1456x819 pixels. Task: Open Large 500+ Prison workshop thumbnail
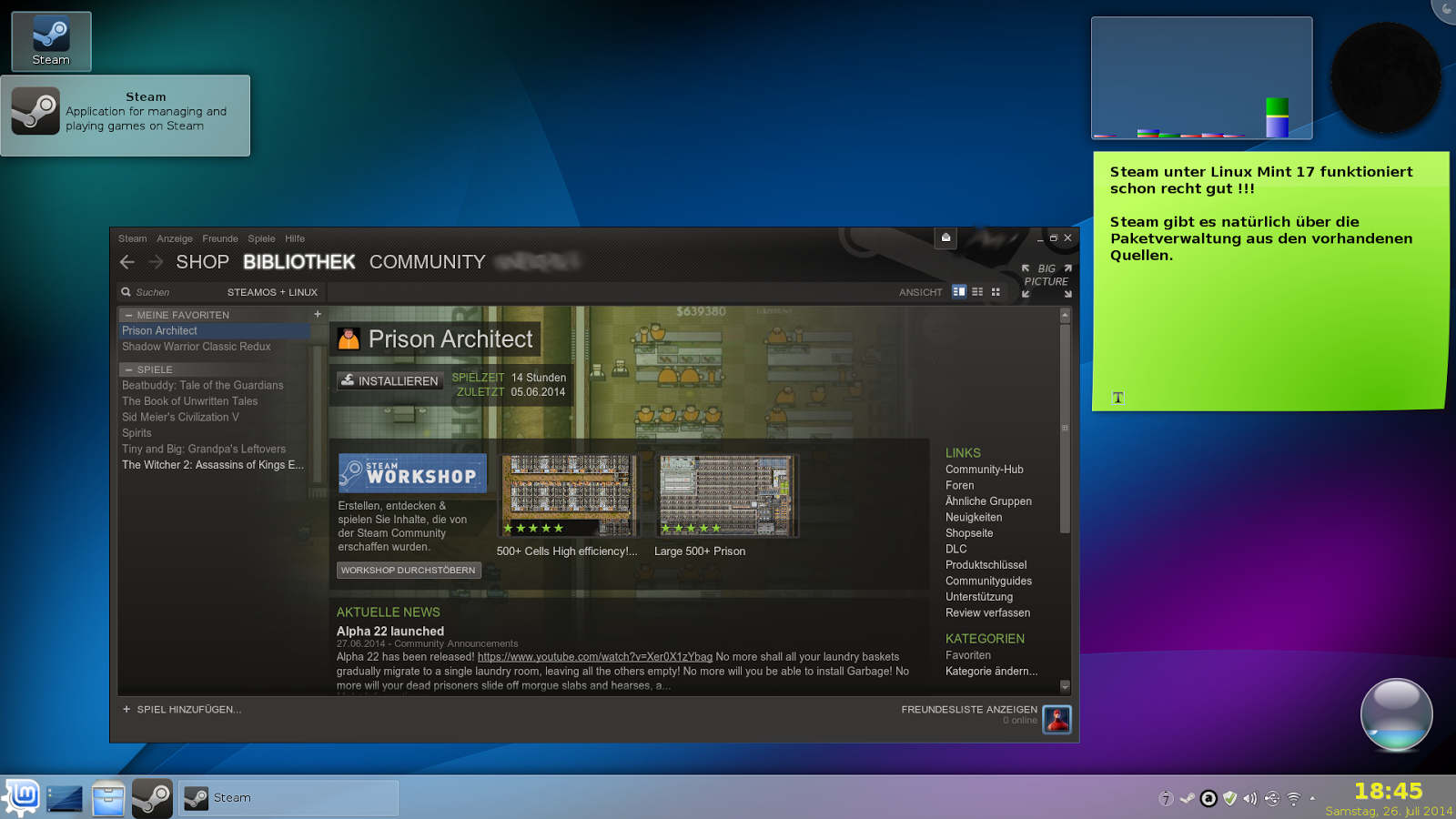(727, 496)
